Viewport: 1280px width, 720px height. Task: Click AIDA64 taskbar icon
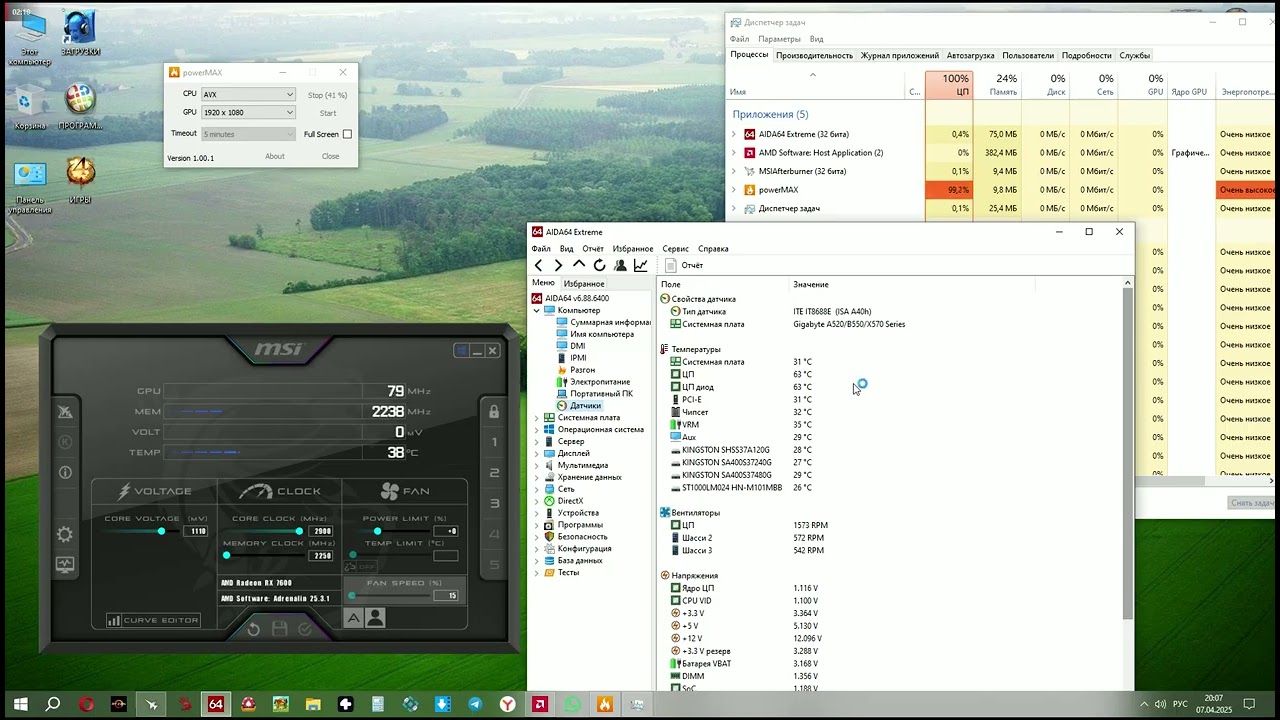[x=215, y=704]
